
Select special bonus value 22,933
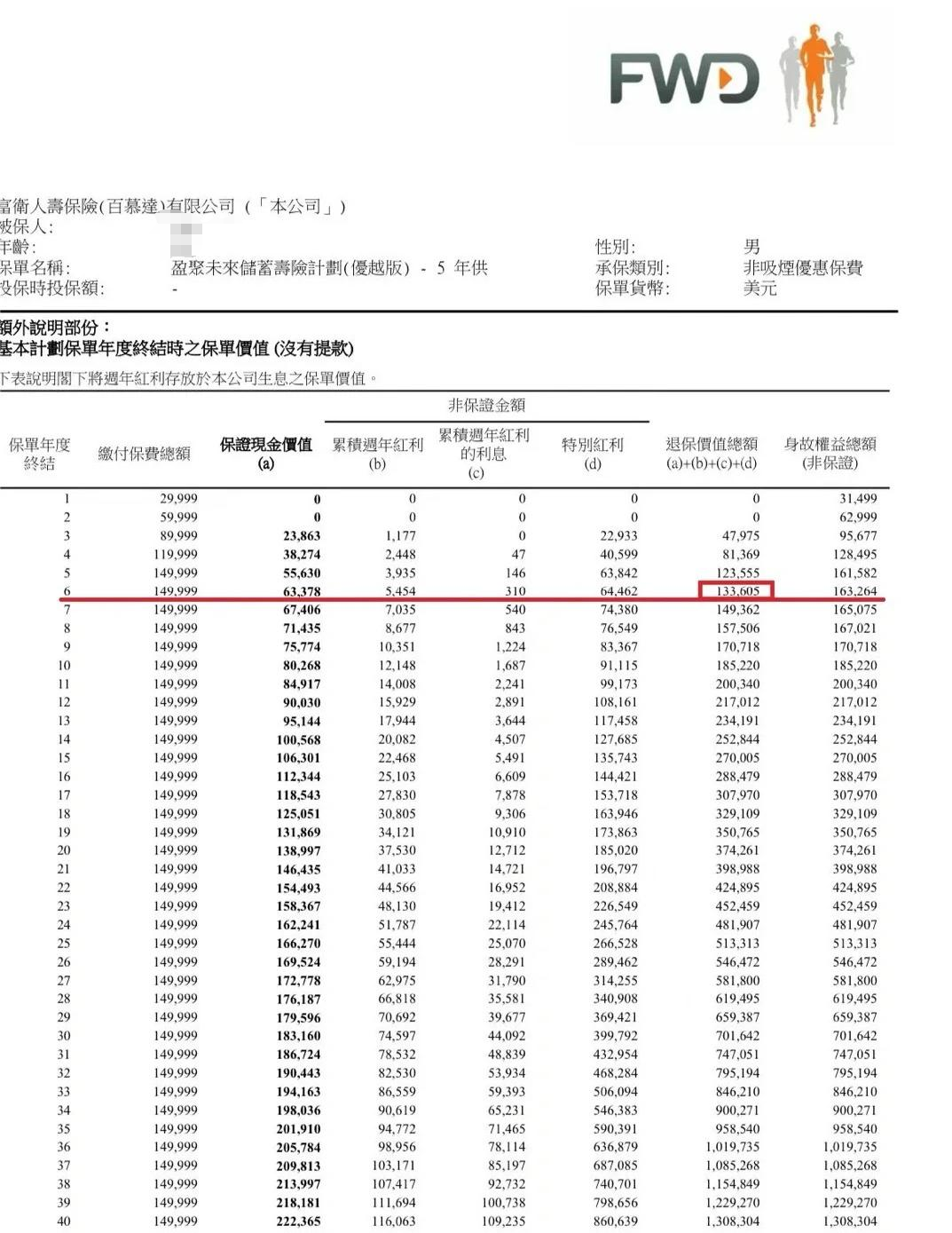pyautogui.click(x=618, y=535)
